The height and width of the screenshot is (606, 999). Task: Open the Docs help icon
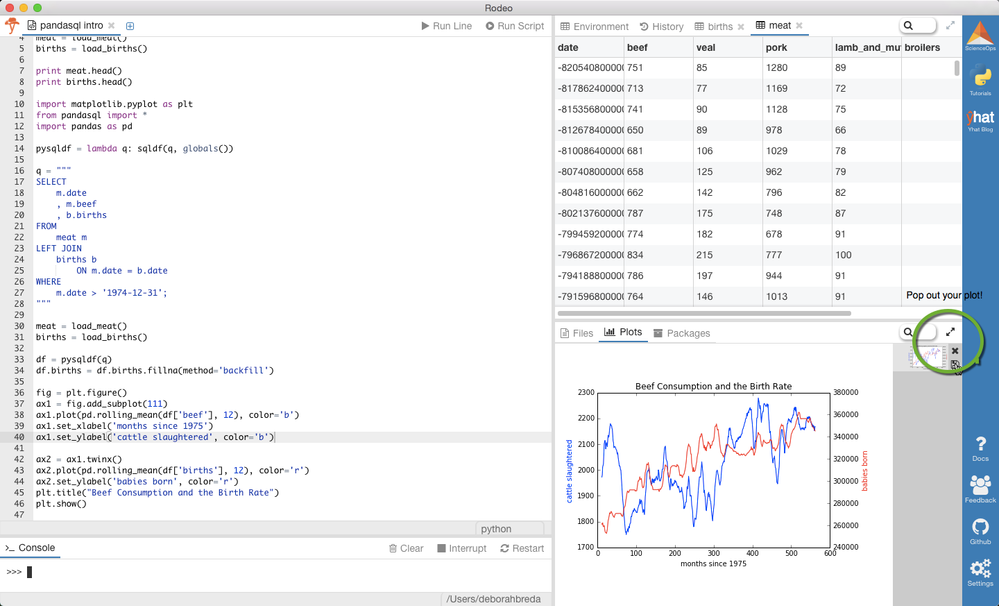[980, 448]
